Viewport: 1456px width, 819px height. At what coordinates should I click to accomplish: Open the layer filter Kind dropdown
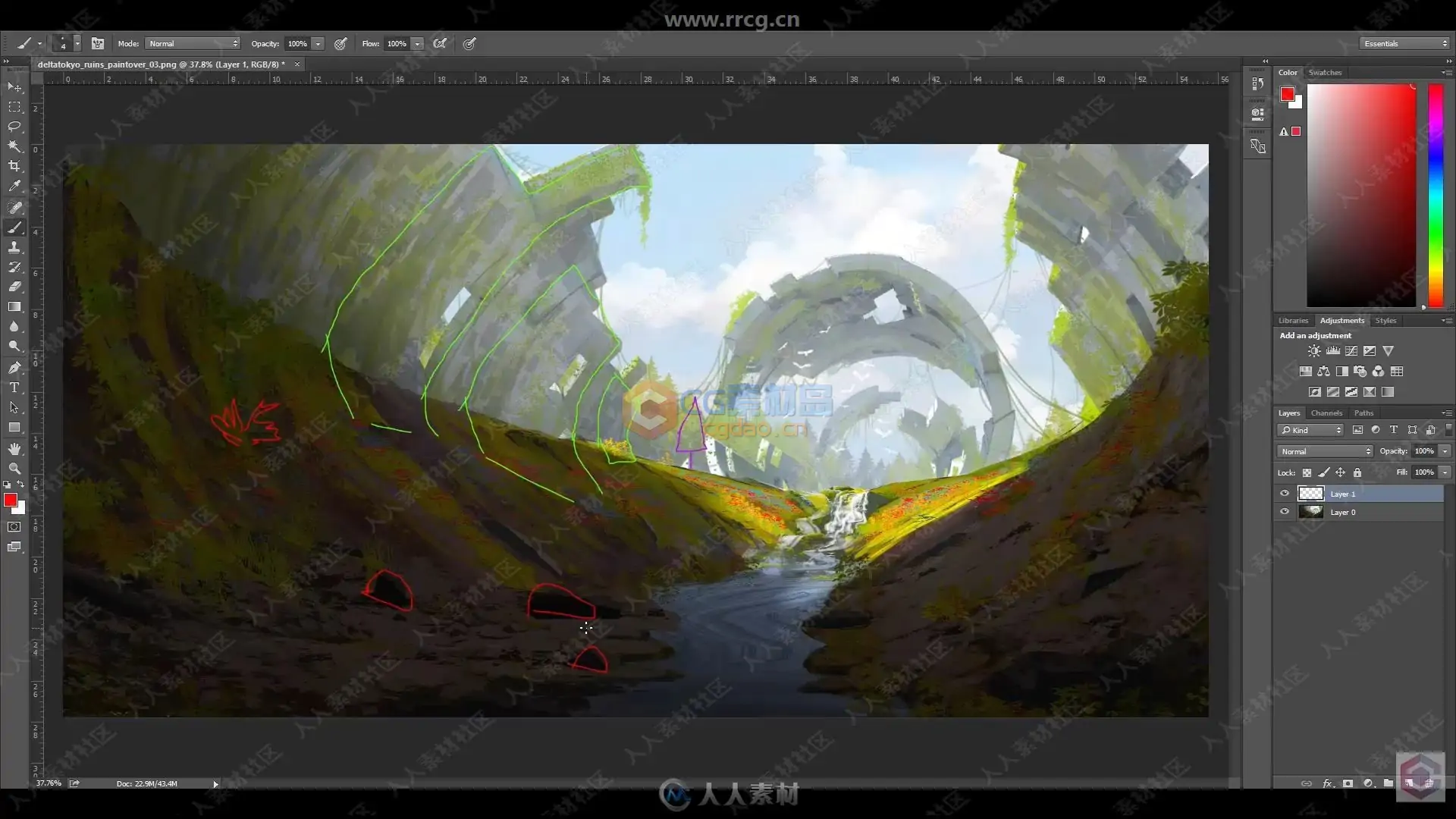1311,430
